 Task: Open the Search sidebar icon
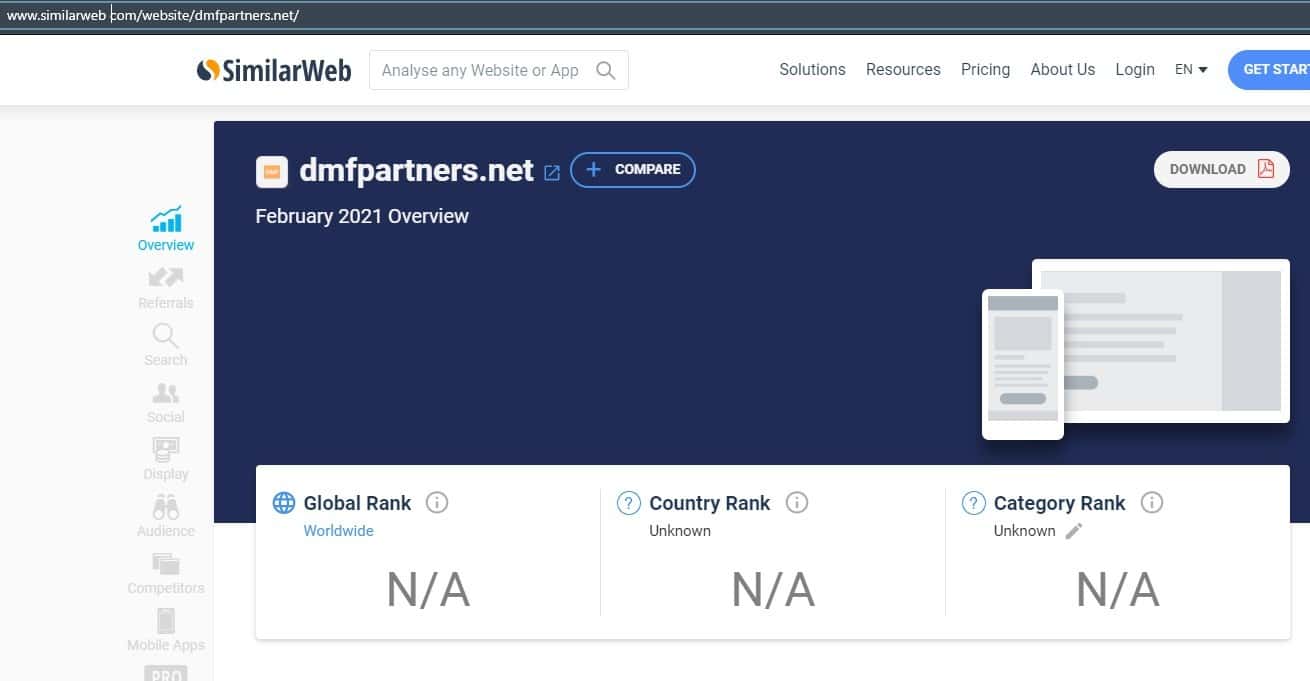166,335
